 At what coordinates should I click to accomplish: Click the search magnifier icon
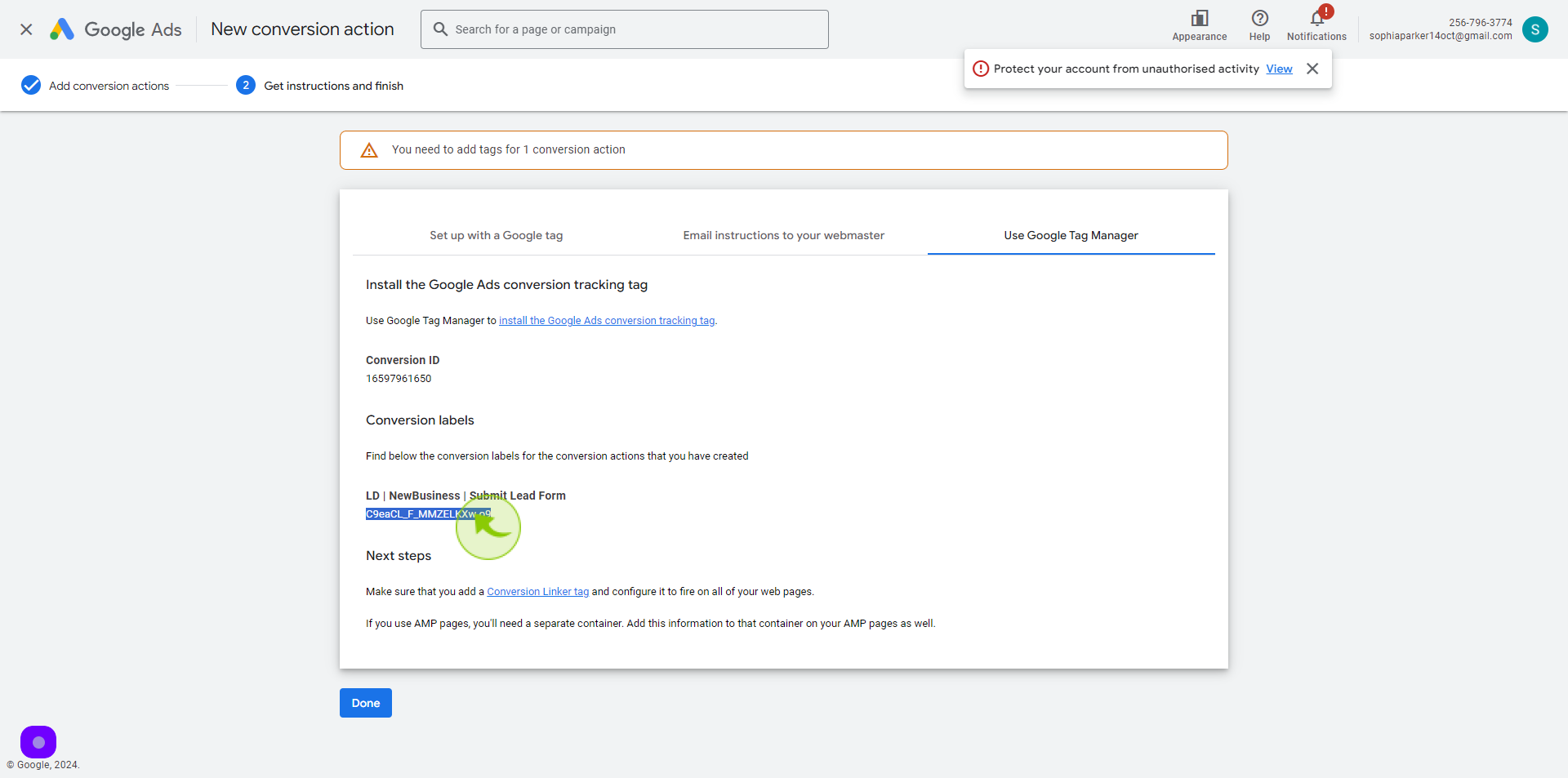(440, 29)
